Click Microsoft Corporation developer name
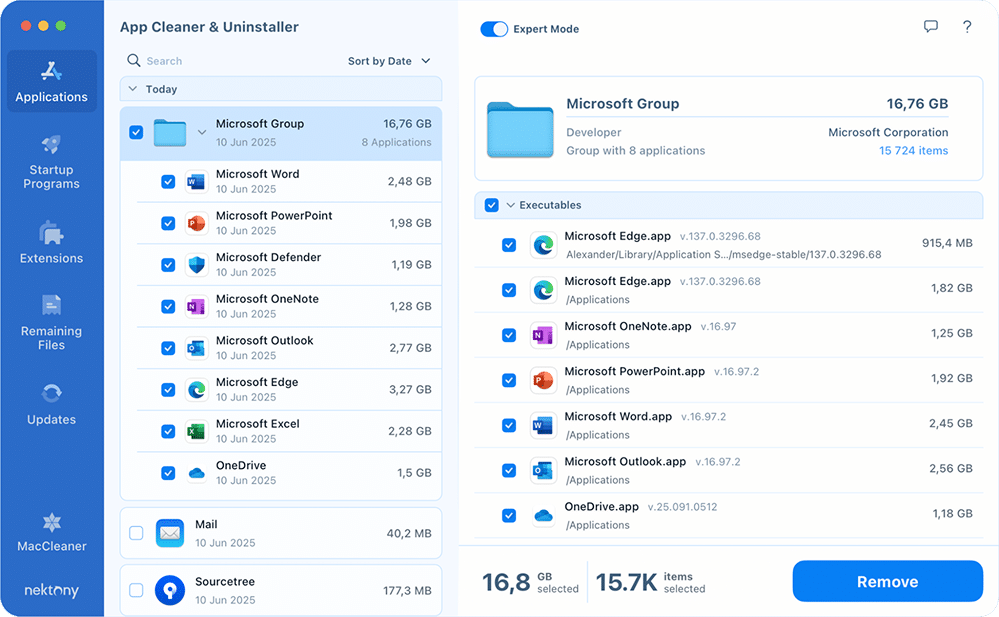999x617 pixels. [x=888, y=132]
